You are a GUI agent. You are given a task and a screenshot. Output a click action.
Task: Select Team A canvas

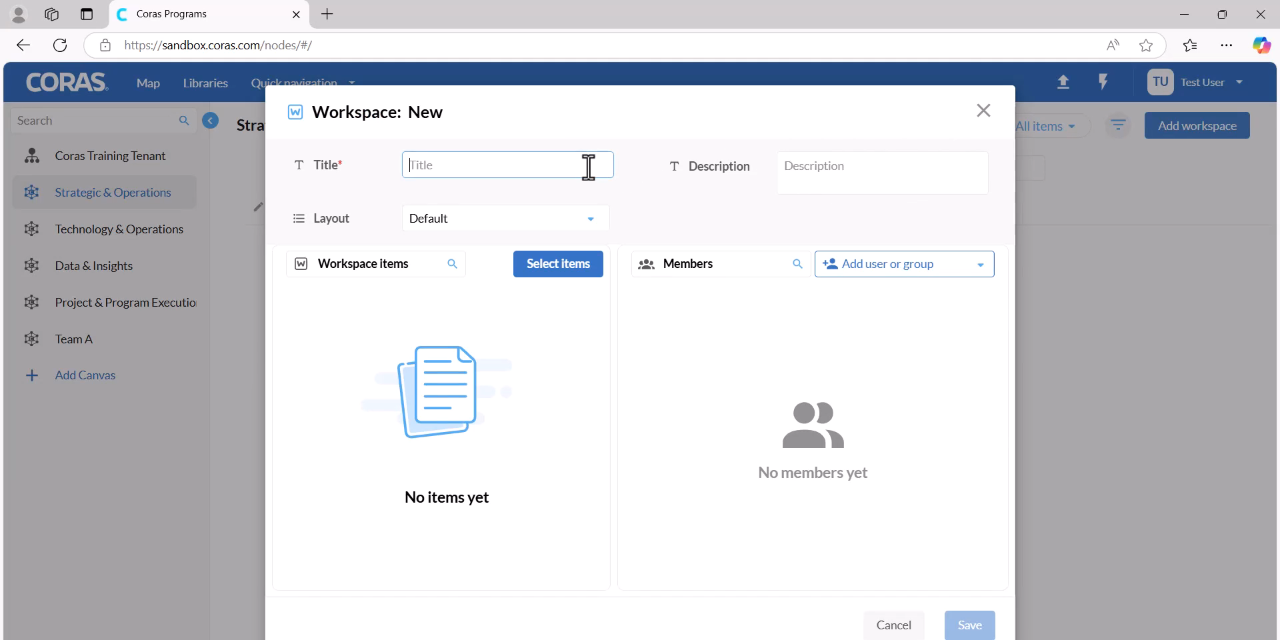104,339
